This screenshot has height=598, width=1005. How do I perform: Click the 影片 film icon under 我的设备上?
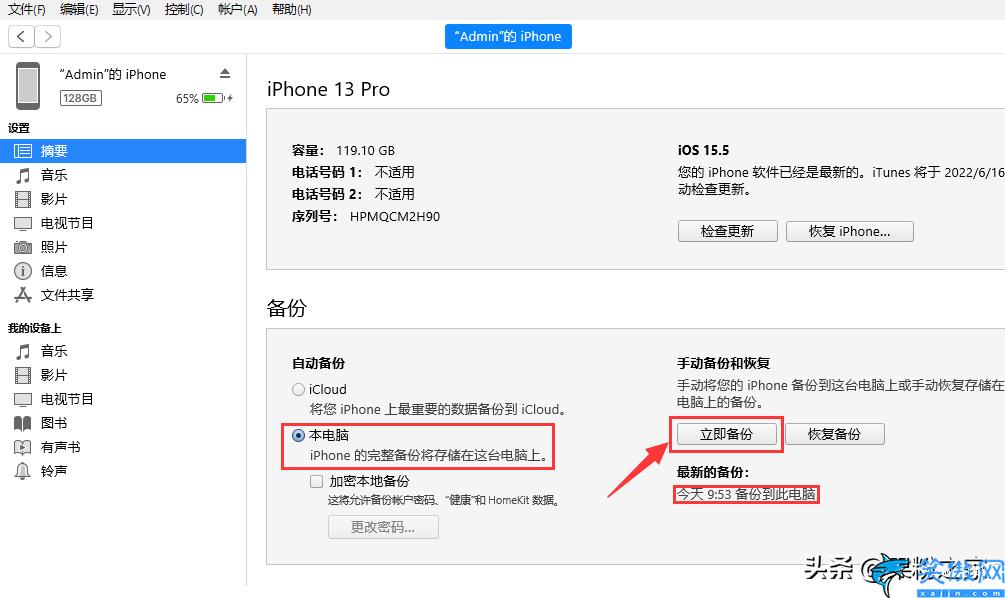point(22,375)
